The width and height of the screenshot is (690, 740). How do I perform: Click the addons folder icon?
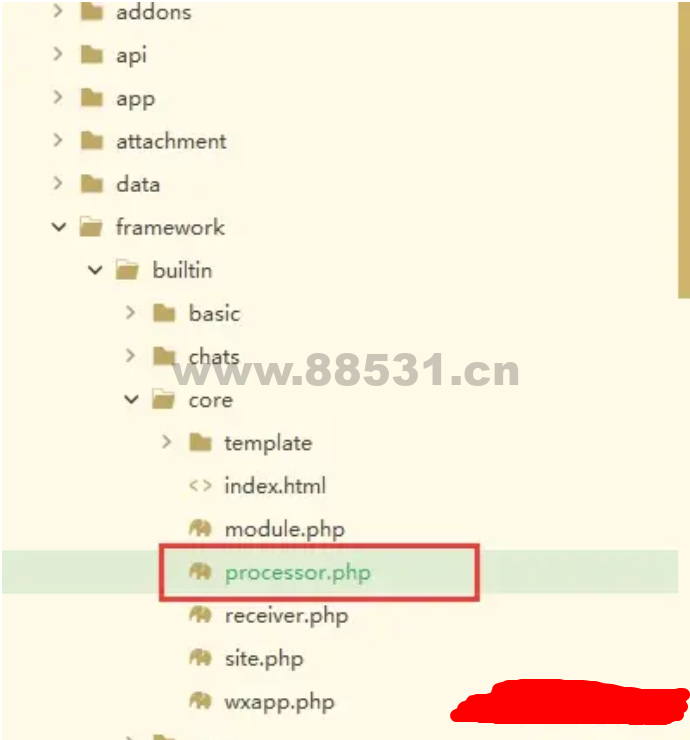(92, 12)
